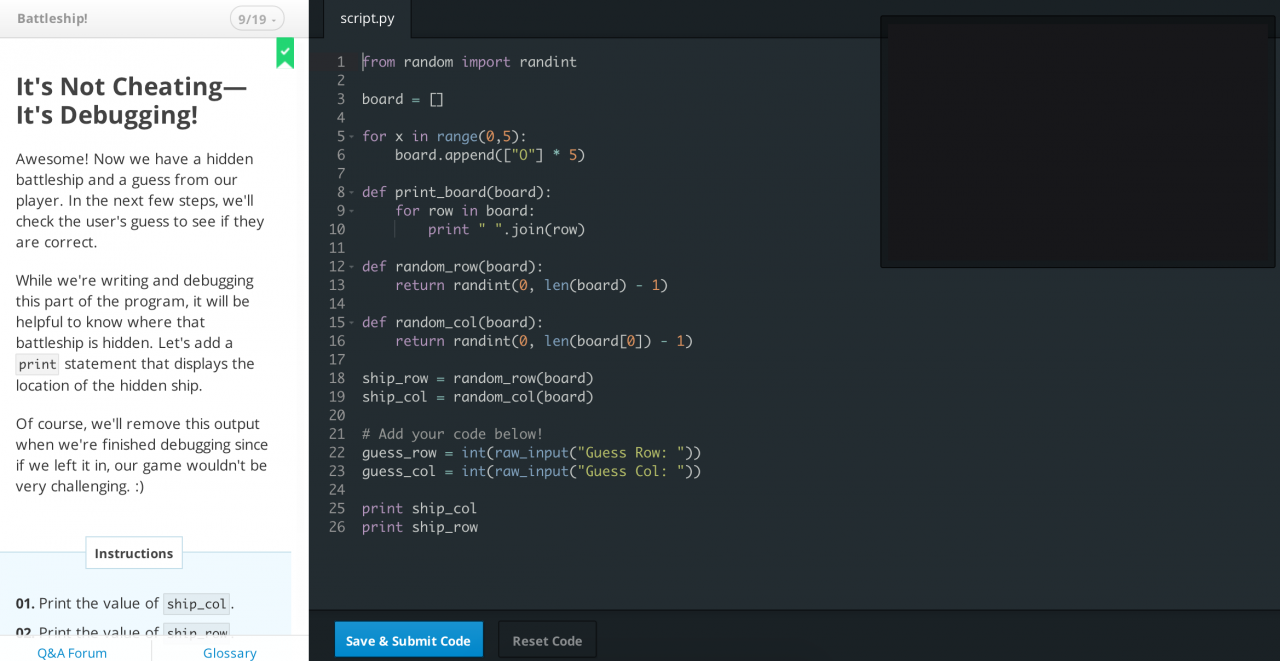This screenshot has height=661, width=1280.
Task: Click line number 22 in the gutter
Action: pyautogui.click(x=336, y=452)
